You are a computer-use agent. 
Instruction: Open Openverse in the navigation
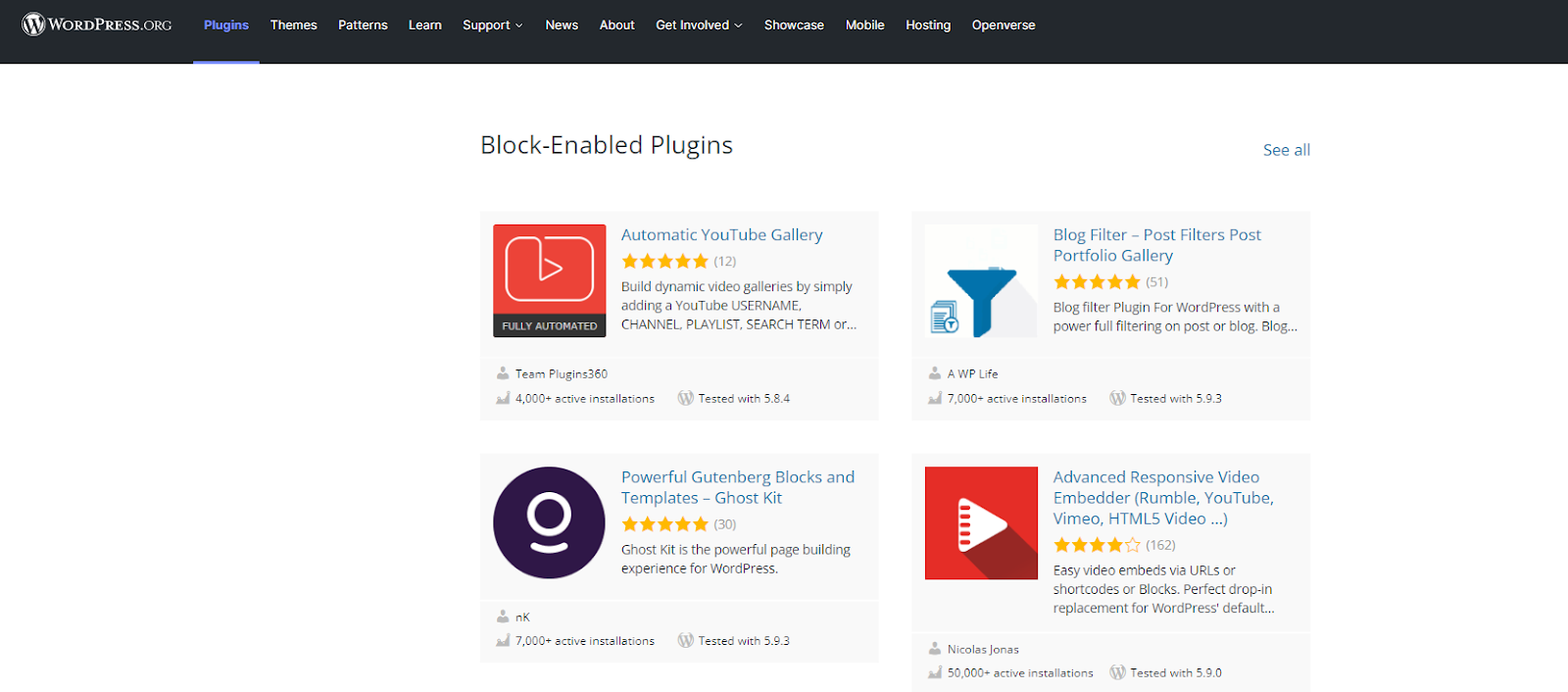point(1004,25)
